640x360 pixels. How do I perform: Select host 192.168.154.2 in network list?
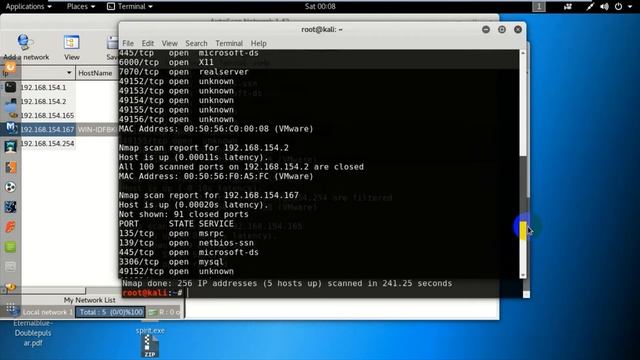(x=43, y=101)
